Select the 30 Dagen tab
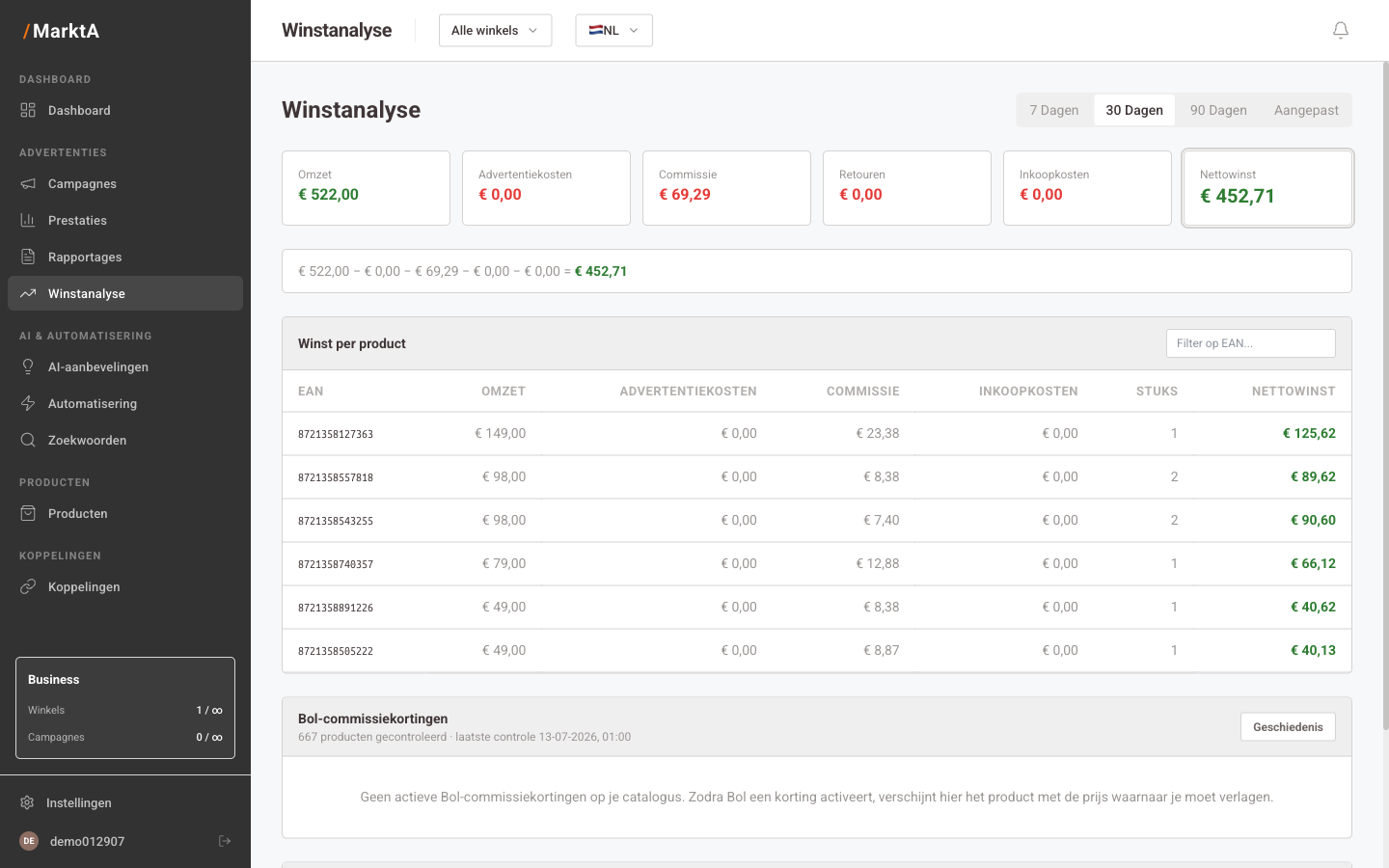The width and height of the screenshot is (1389, 868). pos(1134,110)
